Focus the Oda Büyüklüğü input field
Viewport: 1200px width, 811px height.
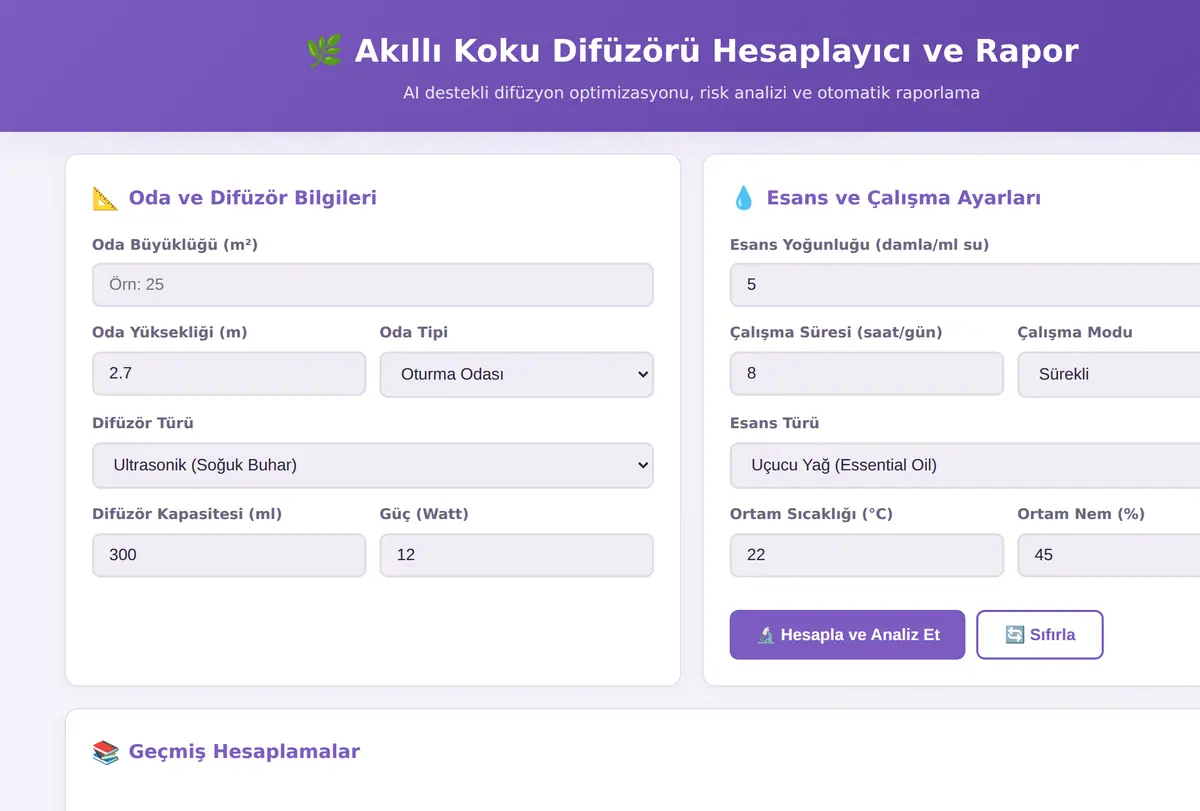coord(373,285)
